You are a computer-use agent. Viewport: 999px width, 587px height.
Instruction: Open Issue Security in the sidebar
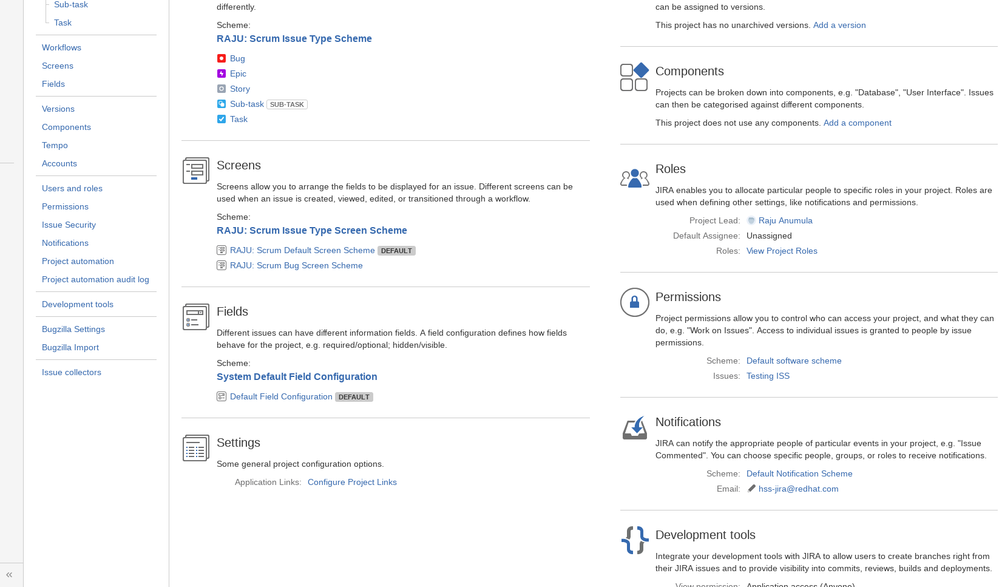(69, 224)
